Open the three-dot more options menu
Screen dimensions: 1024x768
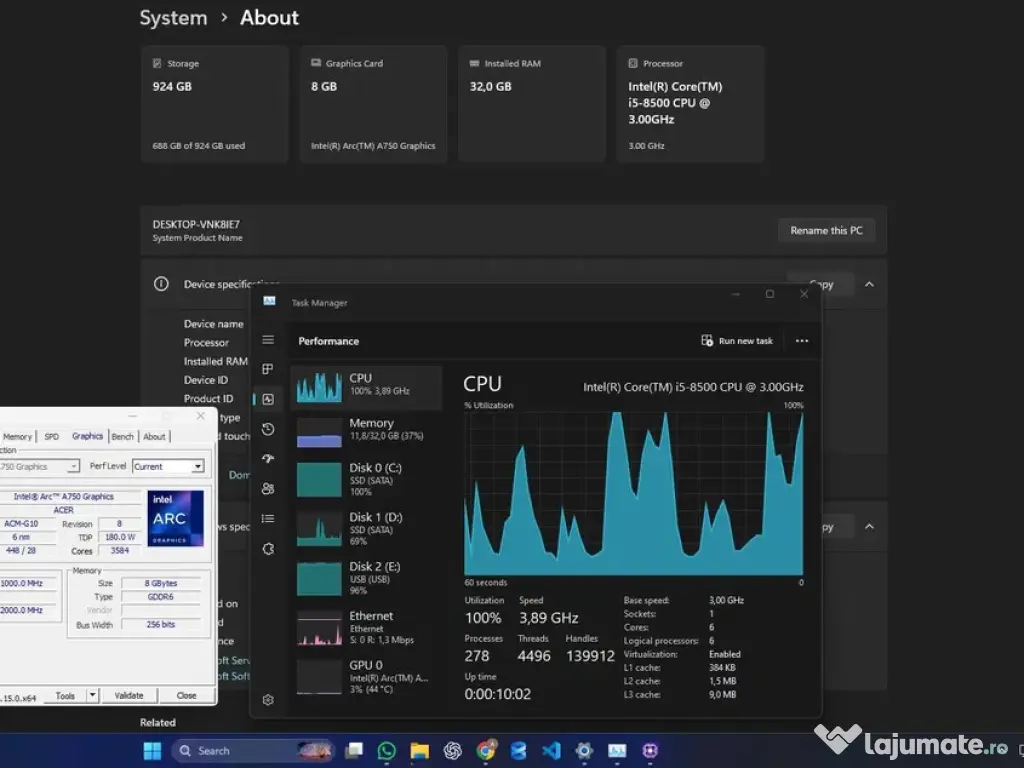click(x=802, y=341)
